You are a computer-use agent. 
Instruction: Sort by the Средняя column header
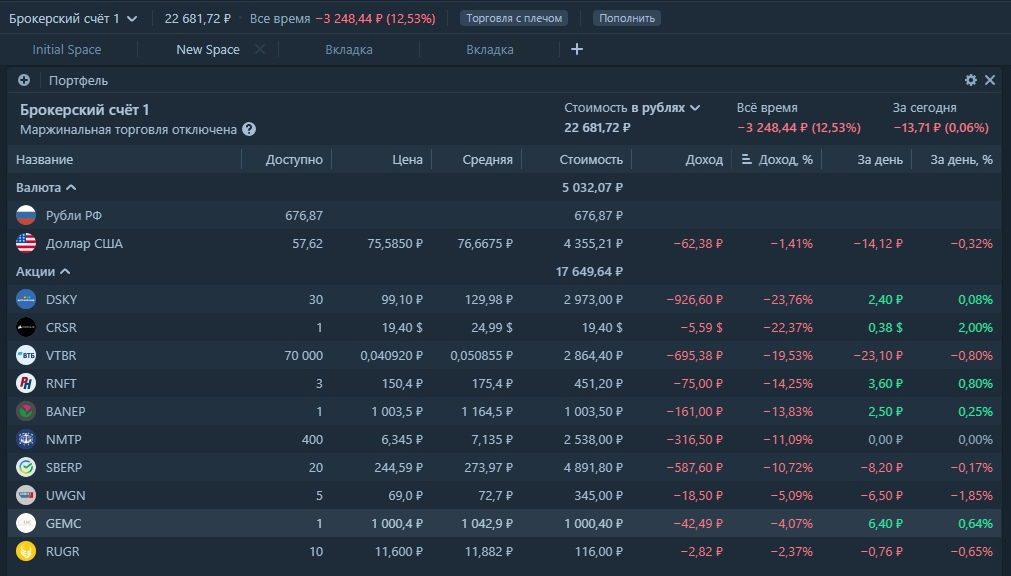point(487,159)
